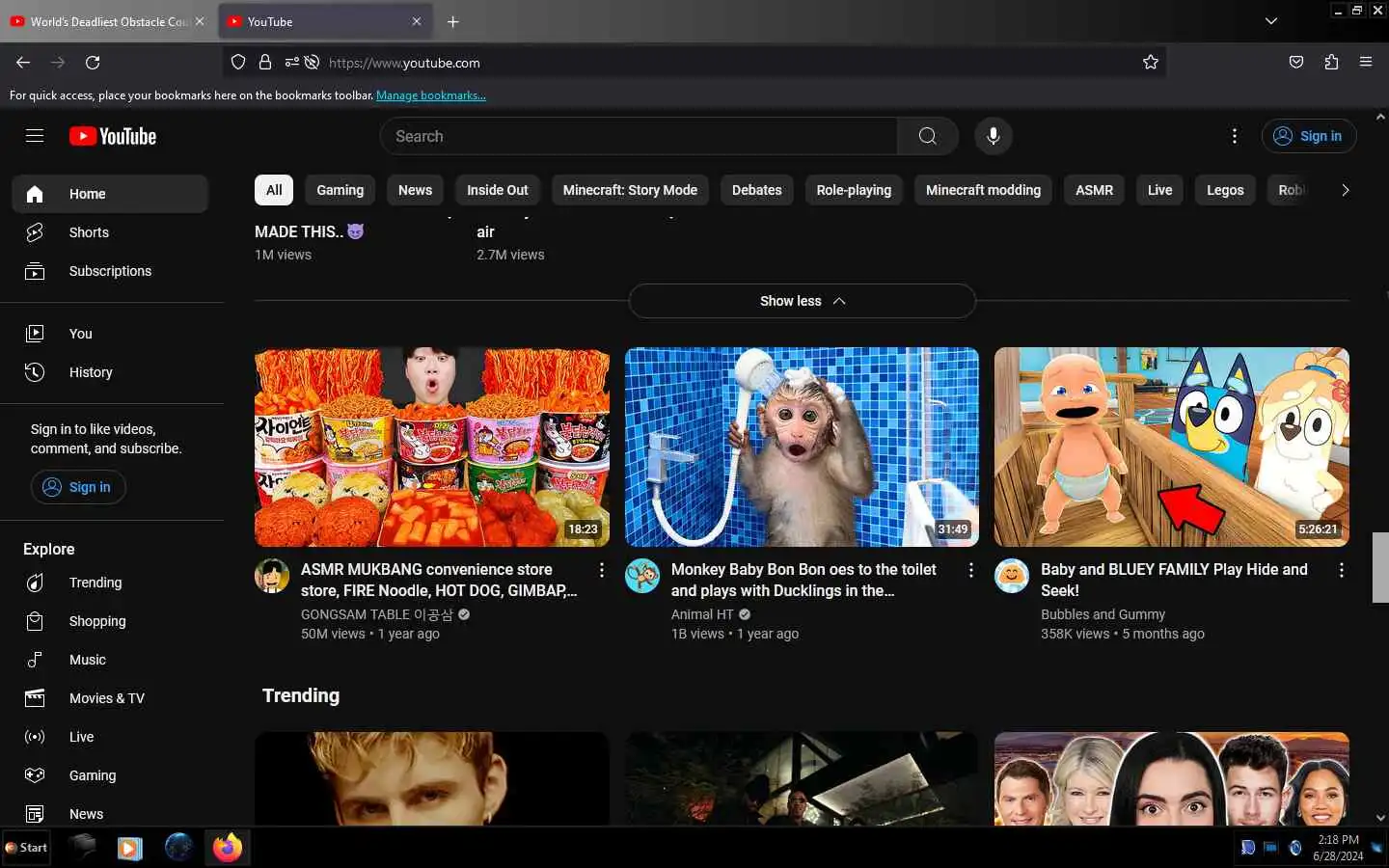Click the YouTube logo
This screenshot has height=868, width=1389.
[113, 136]
